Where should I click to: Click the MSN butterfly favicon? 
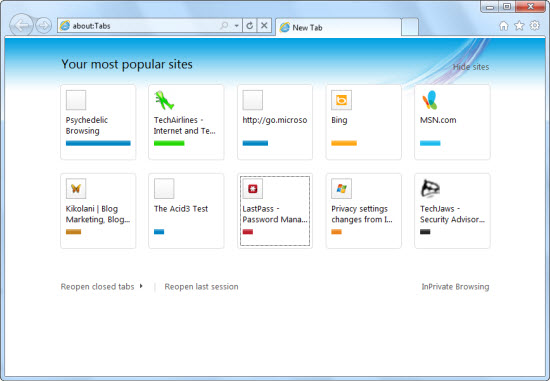[x=430, y=100]
